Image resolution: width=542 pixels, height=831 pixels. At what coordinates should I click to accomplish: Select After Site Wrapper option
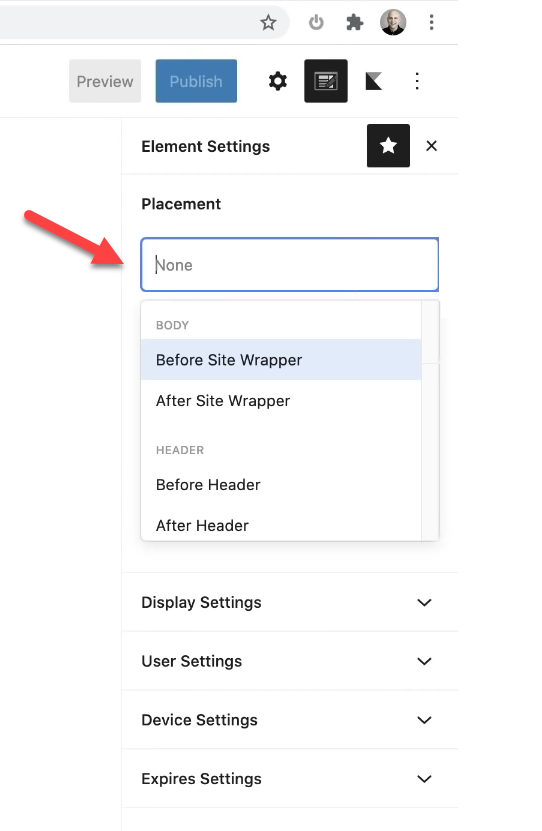[281, 401]
